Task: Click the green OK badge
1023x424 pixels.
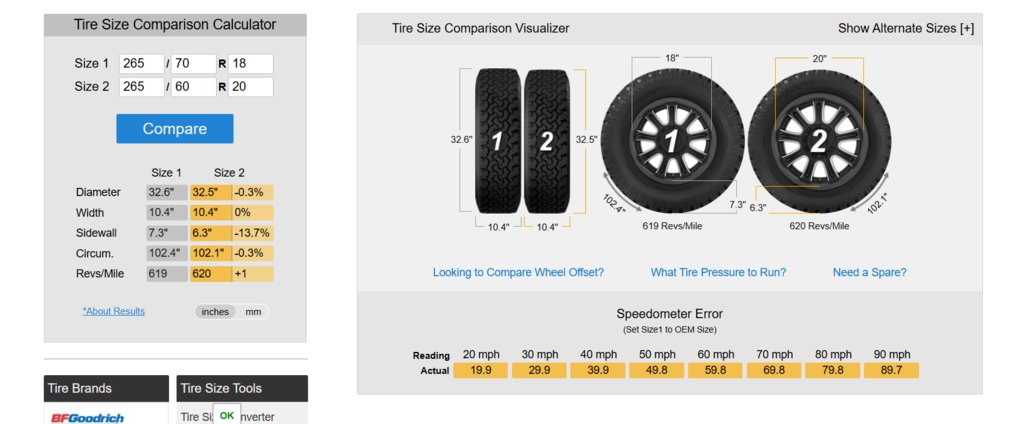Action: [x=226, y=415]
